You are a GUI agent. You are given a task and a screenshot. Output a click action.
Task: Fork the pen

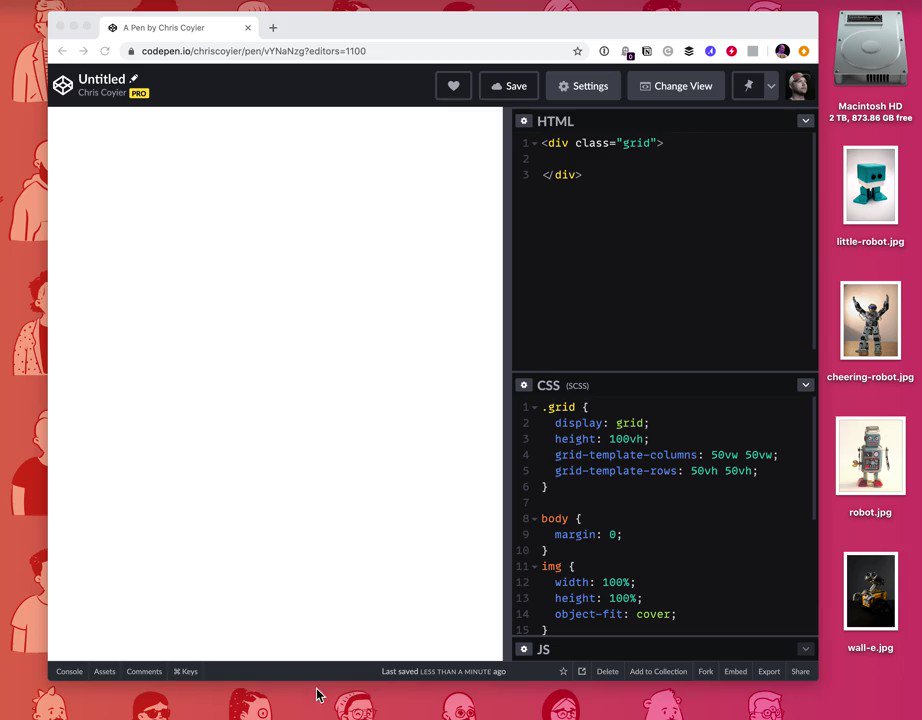[705, 671]
